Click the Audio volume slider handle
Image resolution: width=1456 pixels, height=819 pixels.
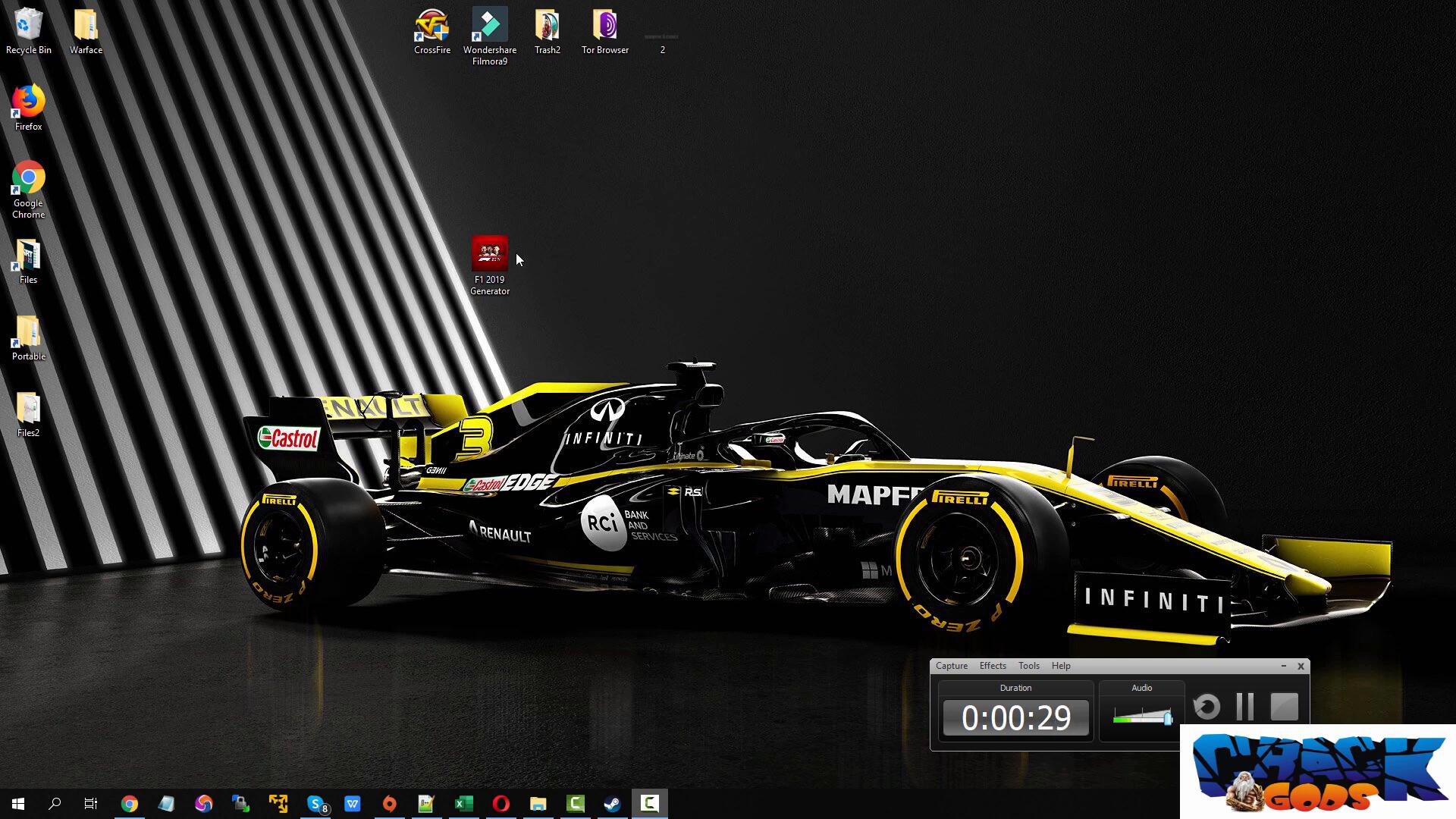click(1167, 717)
